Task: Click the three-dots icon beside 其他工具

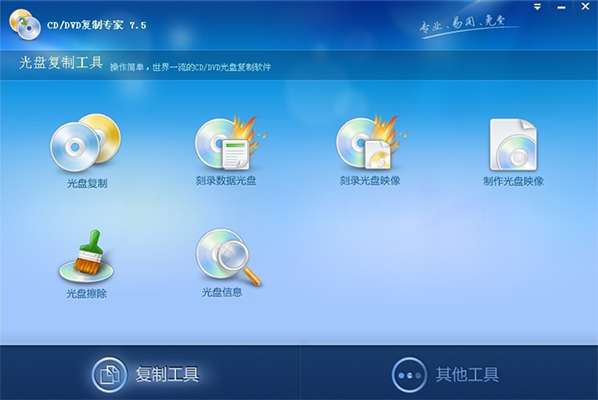Action: pos(409,375)
